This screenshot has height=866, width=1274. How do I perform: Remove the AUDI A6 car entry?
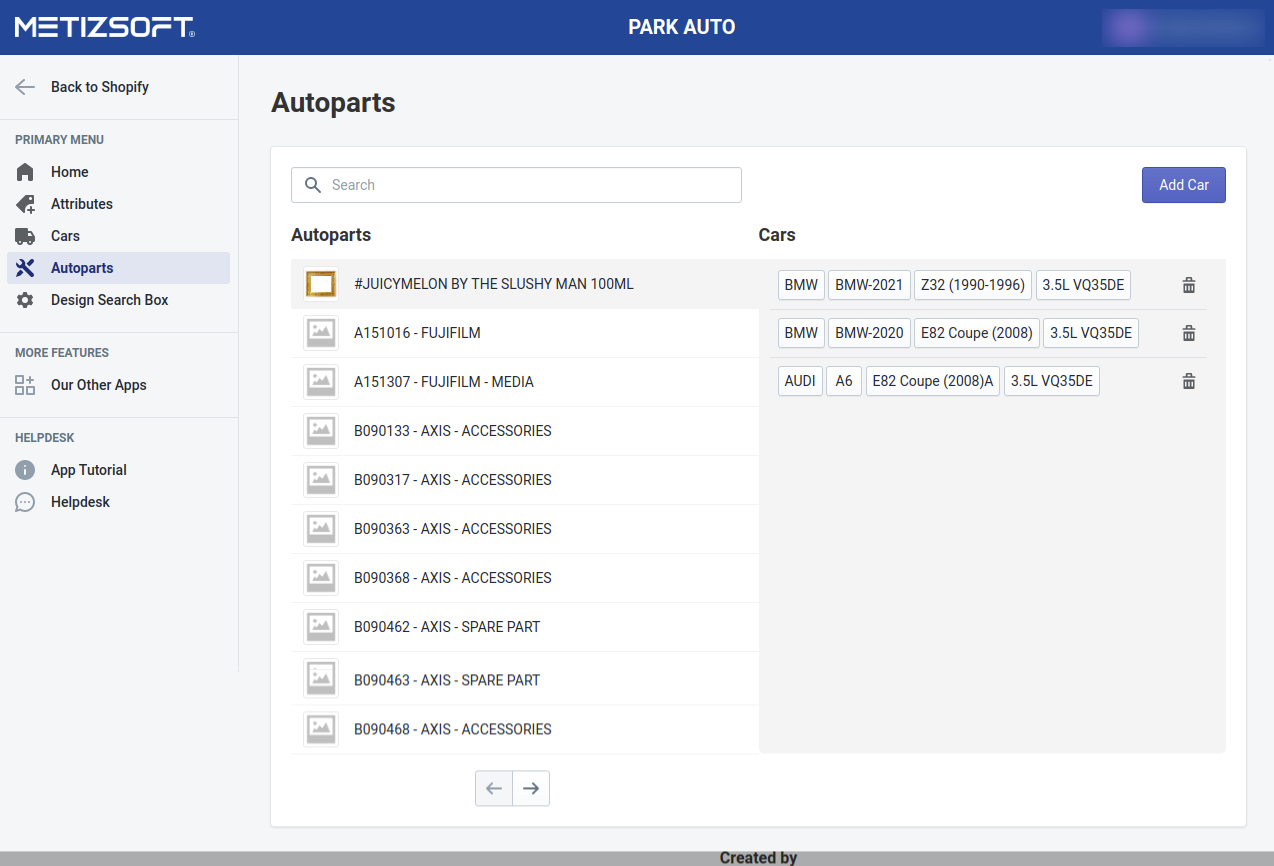click(1188, 381)
